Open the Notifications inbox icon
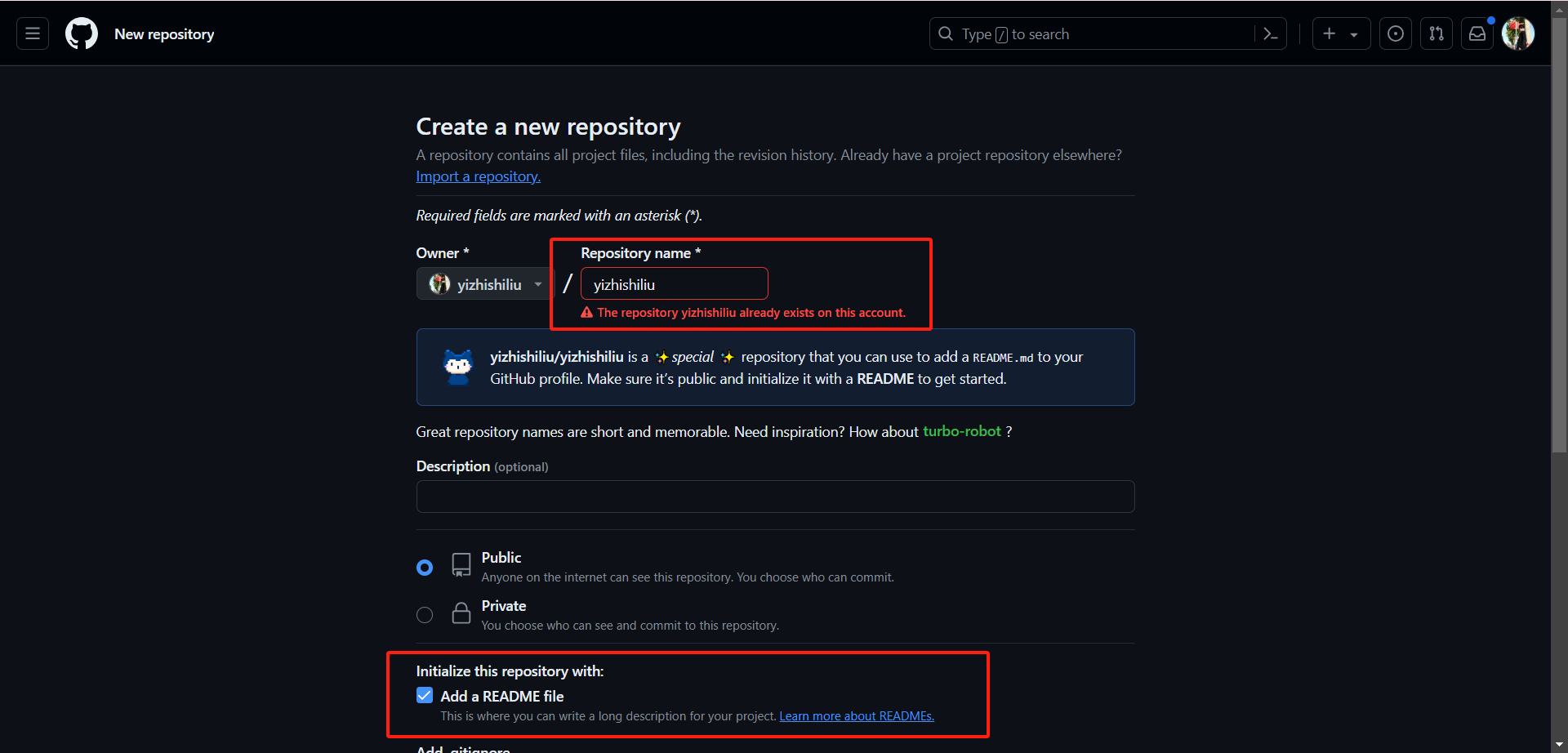The width and height of the screenshot is (1568, 753). 1477,33
